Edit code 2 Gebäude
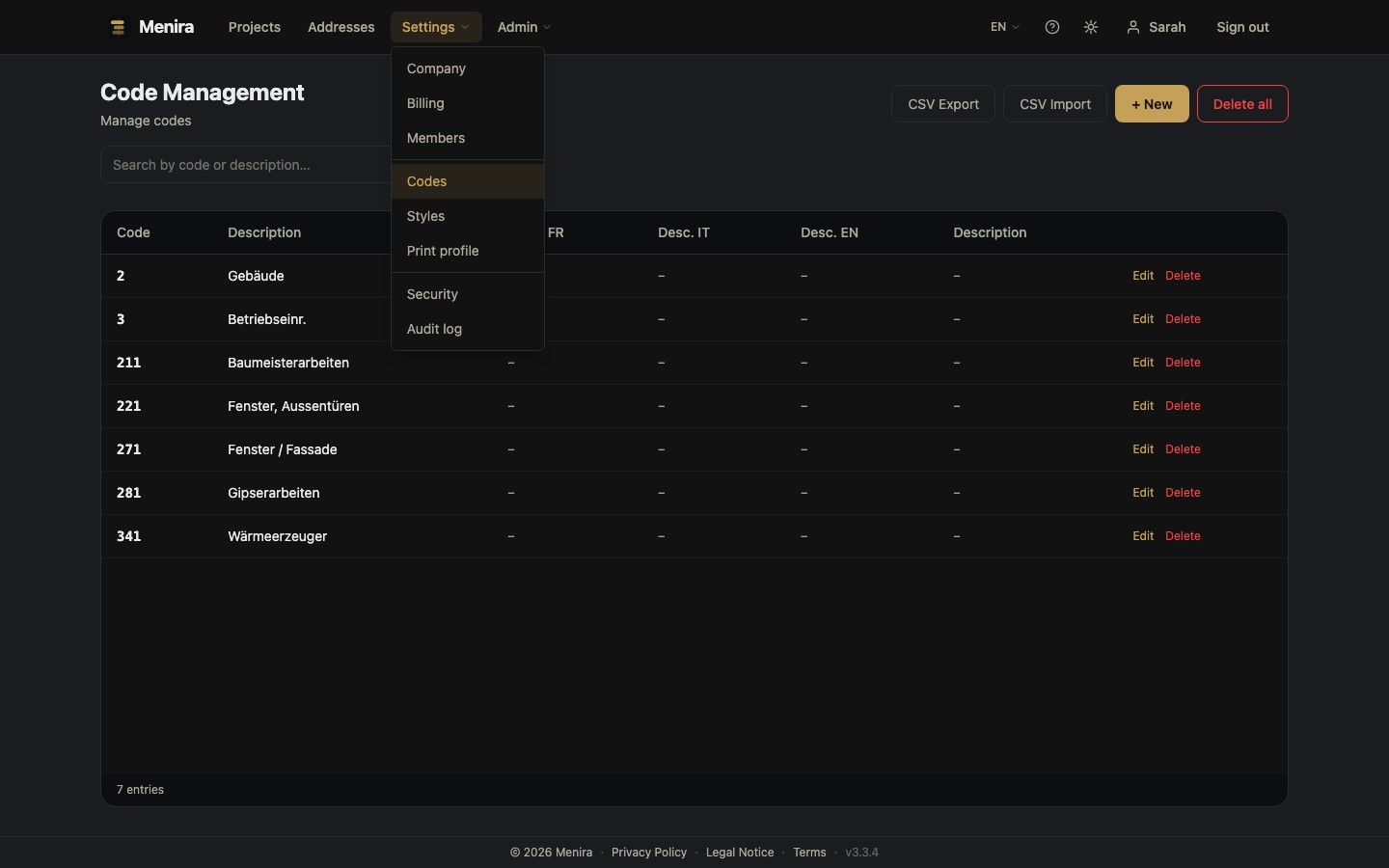This screenshot has width=1389, height=868. coord(1143,276)
